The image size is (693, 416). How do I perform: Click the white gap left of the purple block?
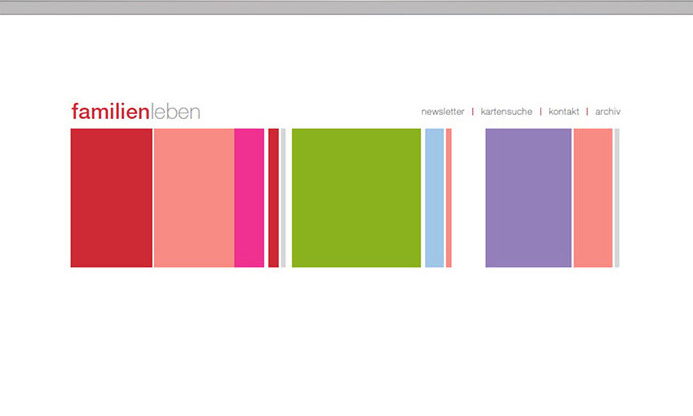[x=468, y=198]
